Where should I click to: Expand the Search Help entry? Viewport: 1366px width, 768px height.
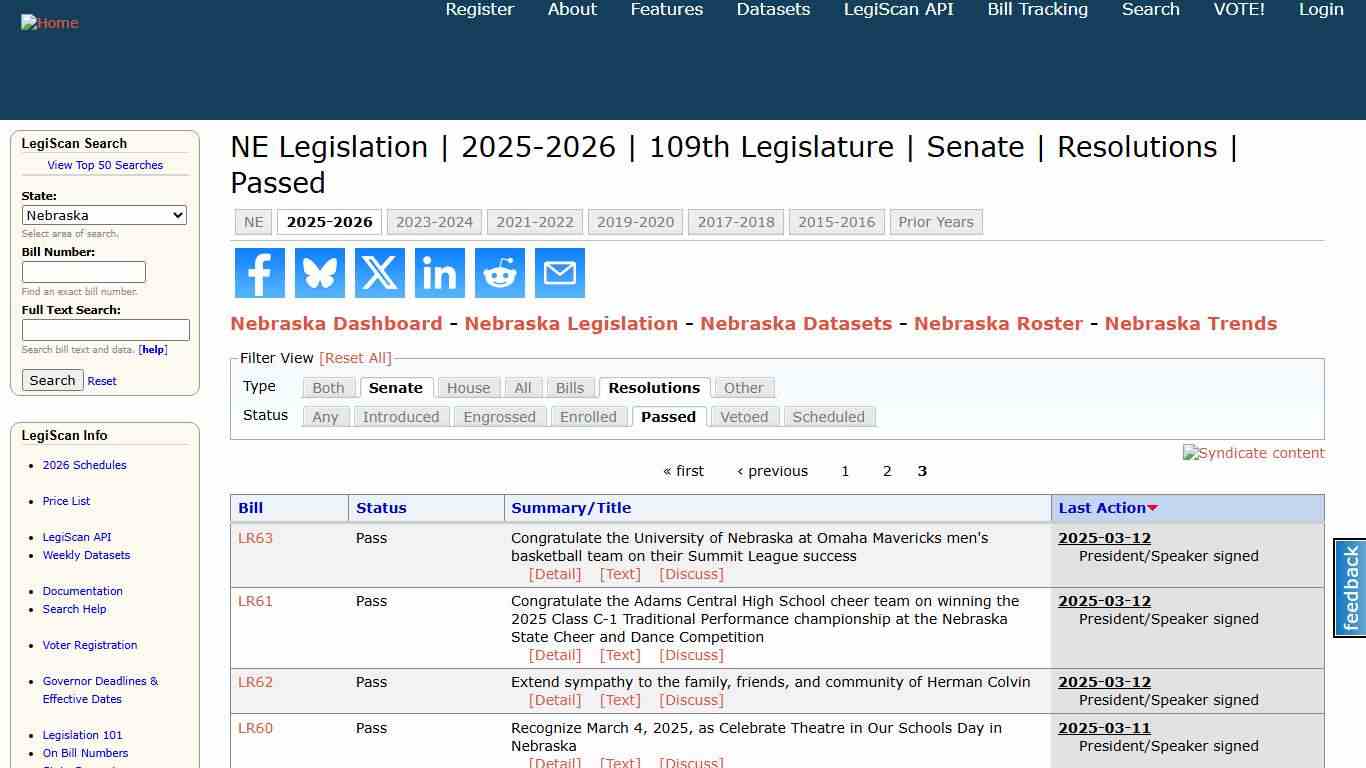(x=74, y=609)
